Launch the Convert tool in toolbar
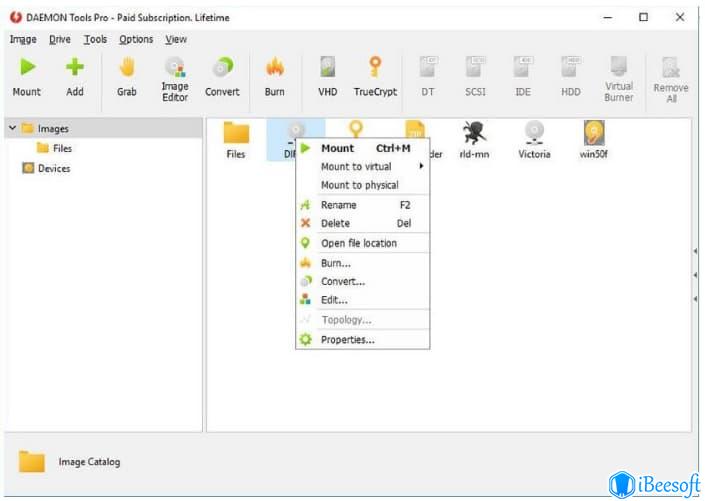This screenshot has width=705, height=501. pos(222,76)
